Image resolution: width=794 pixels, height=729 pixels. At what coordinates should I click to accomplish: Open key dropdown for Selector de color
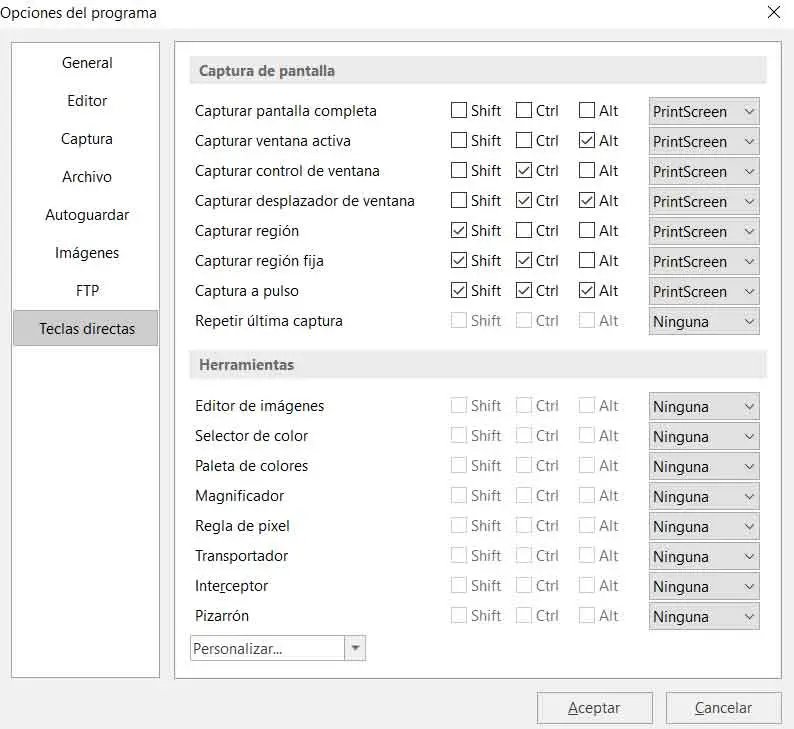pyautogui.click(x=704, y=437)
